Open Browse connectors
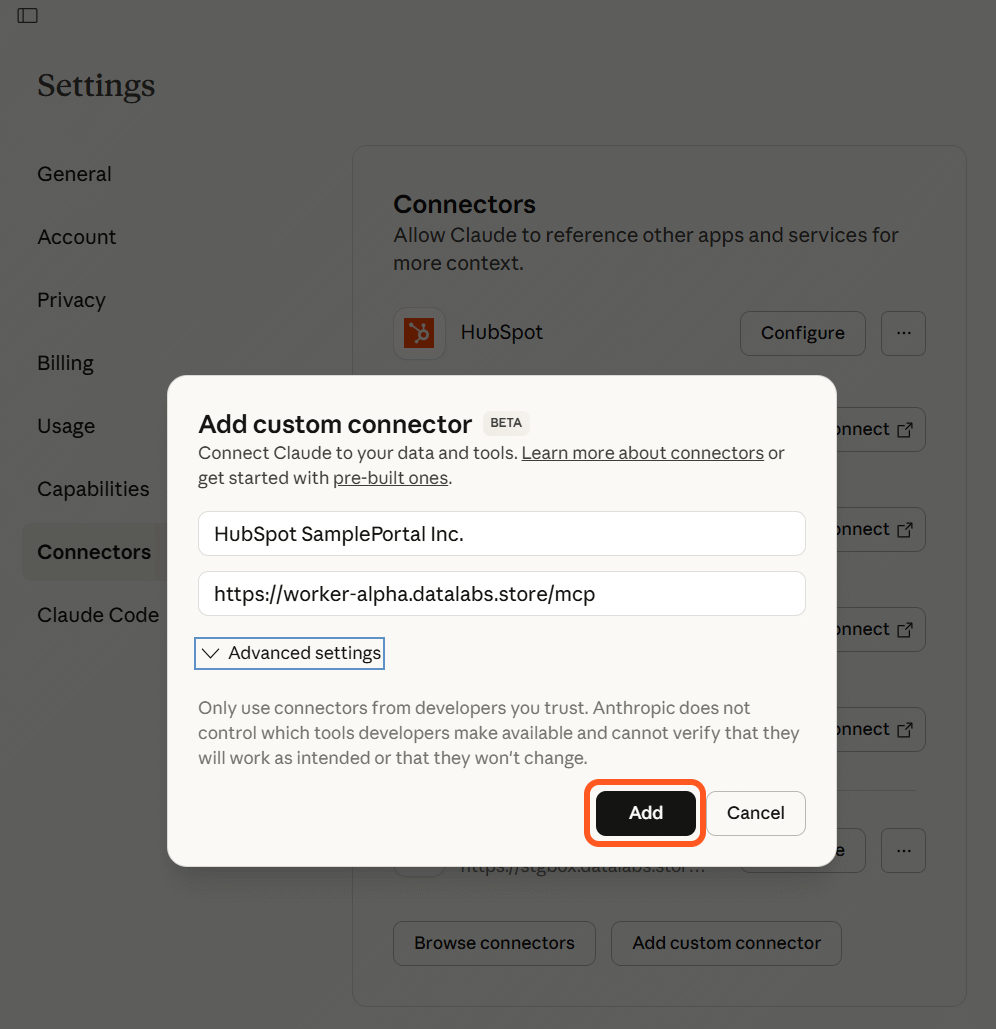The height and width of the screenshot is (1029, 996). 494,943
